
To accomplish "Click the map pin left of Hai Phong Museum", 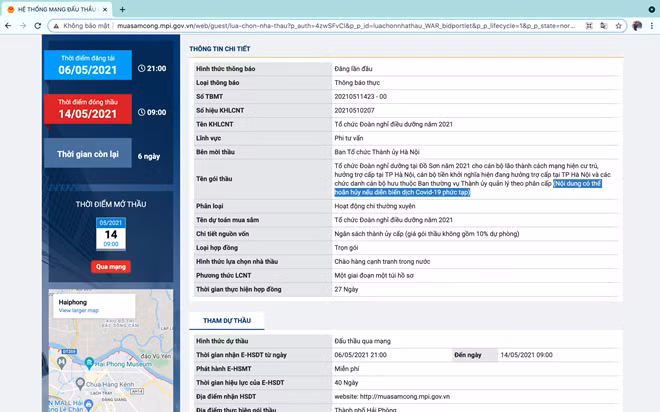I will [61, 361].
